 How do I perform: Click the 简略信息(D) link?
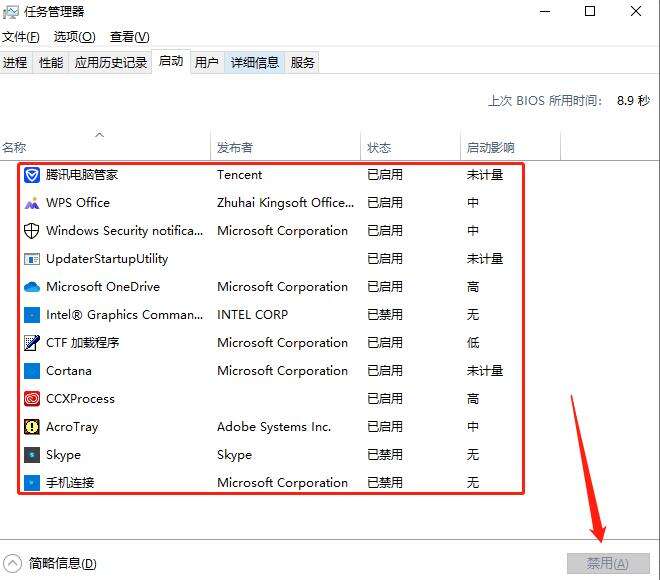pos(63,563)
